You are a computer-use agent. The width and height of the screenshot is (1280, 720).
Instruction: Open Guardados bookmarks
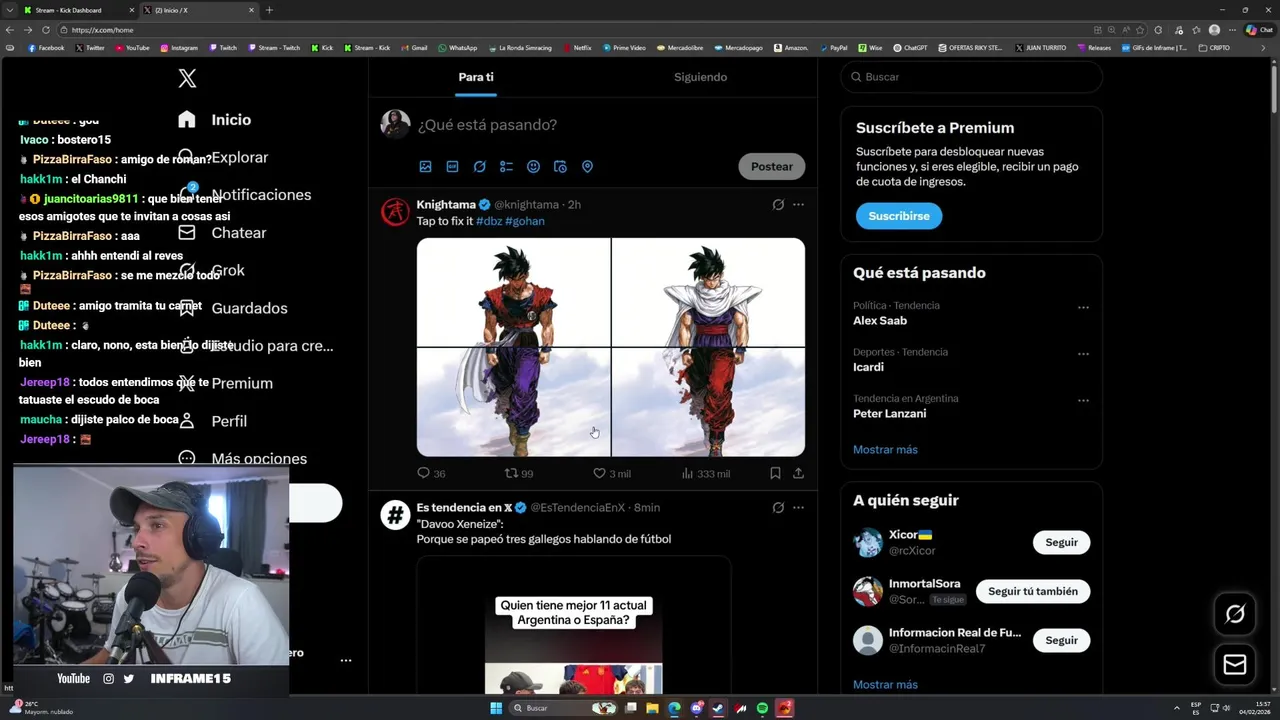pyautogui.click(x=249, y=308)
